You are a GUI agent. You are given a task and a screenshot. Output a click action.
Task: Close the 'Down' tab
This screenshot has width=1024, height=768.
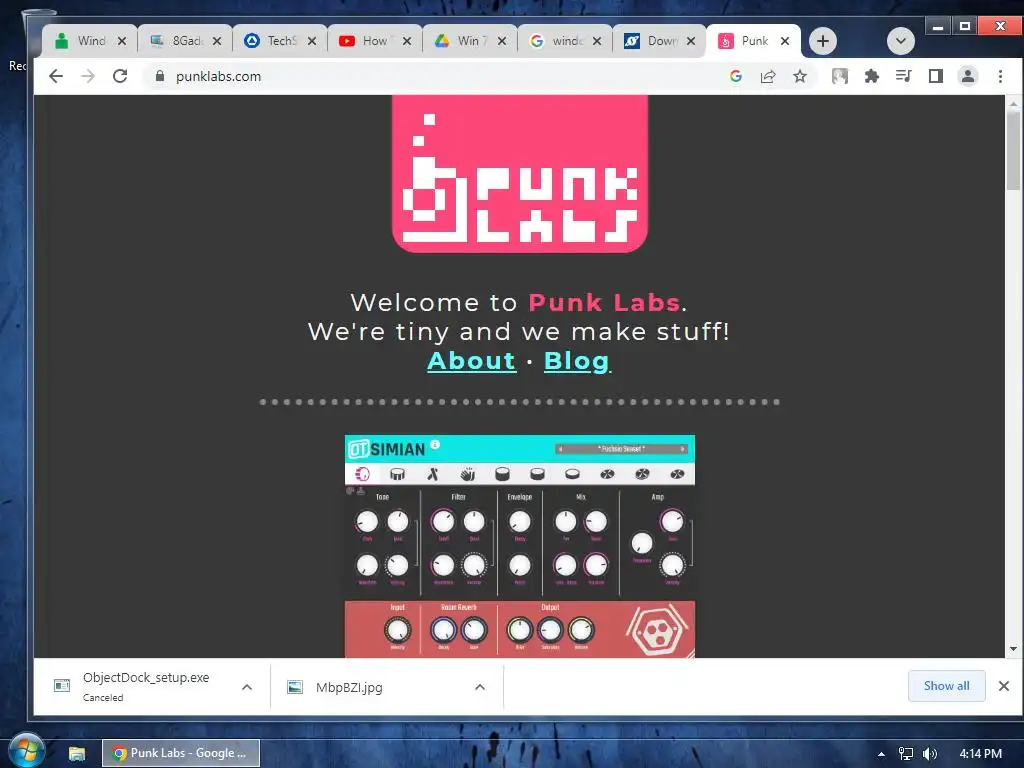tap(691, 41)
